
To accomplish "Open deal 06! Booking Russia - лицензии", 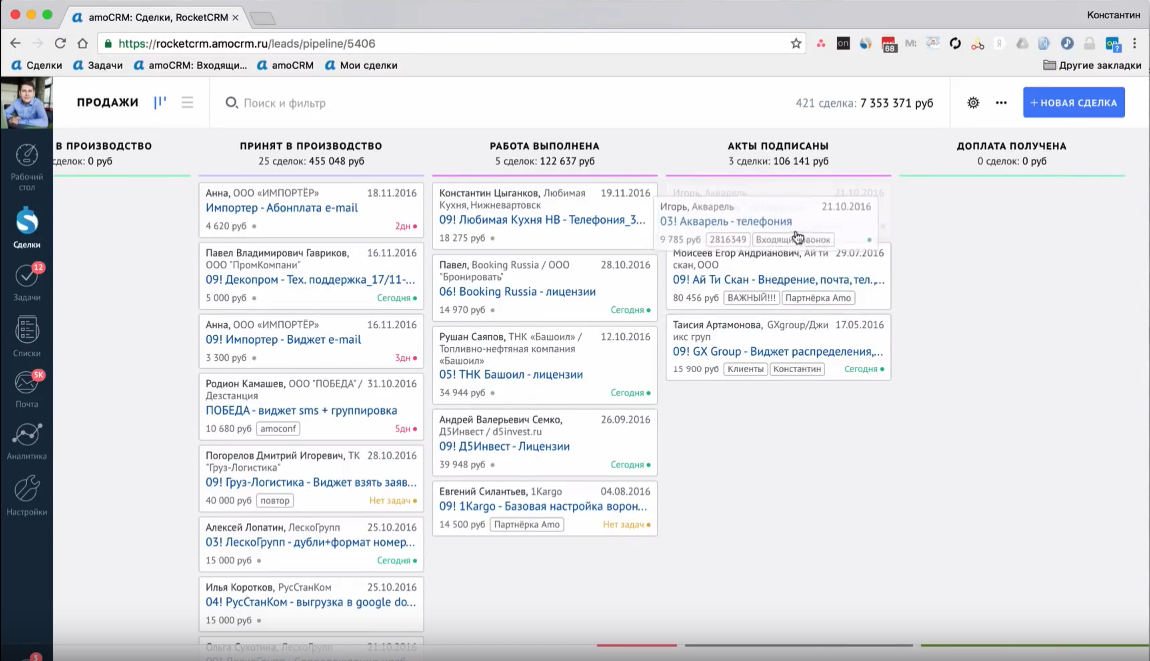I will (x=517, y=292).
